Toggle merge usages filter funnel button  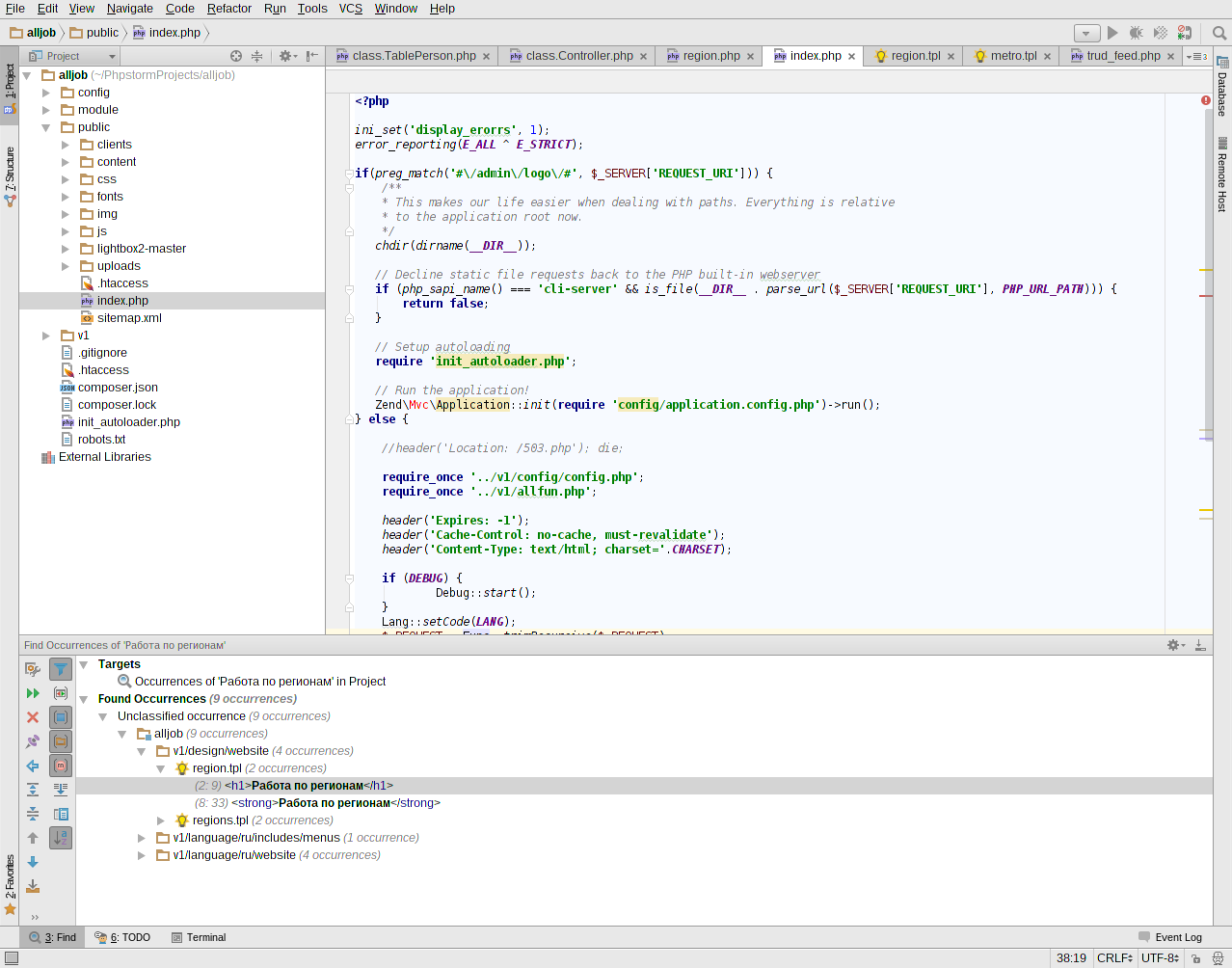tap(61, 669)
